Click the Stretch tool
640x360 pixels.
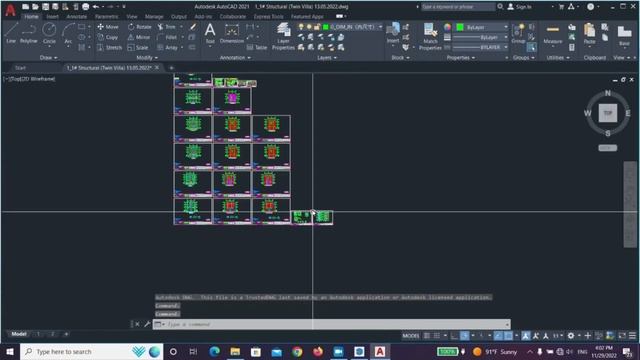click(x=109, y=47)
